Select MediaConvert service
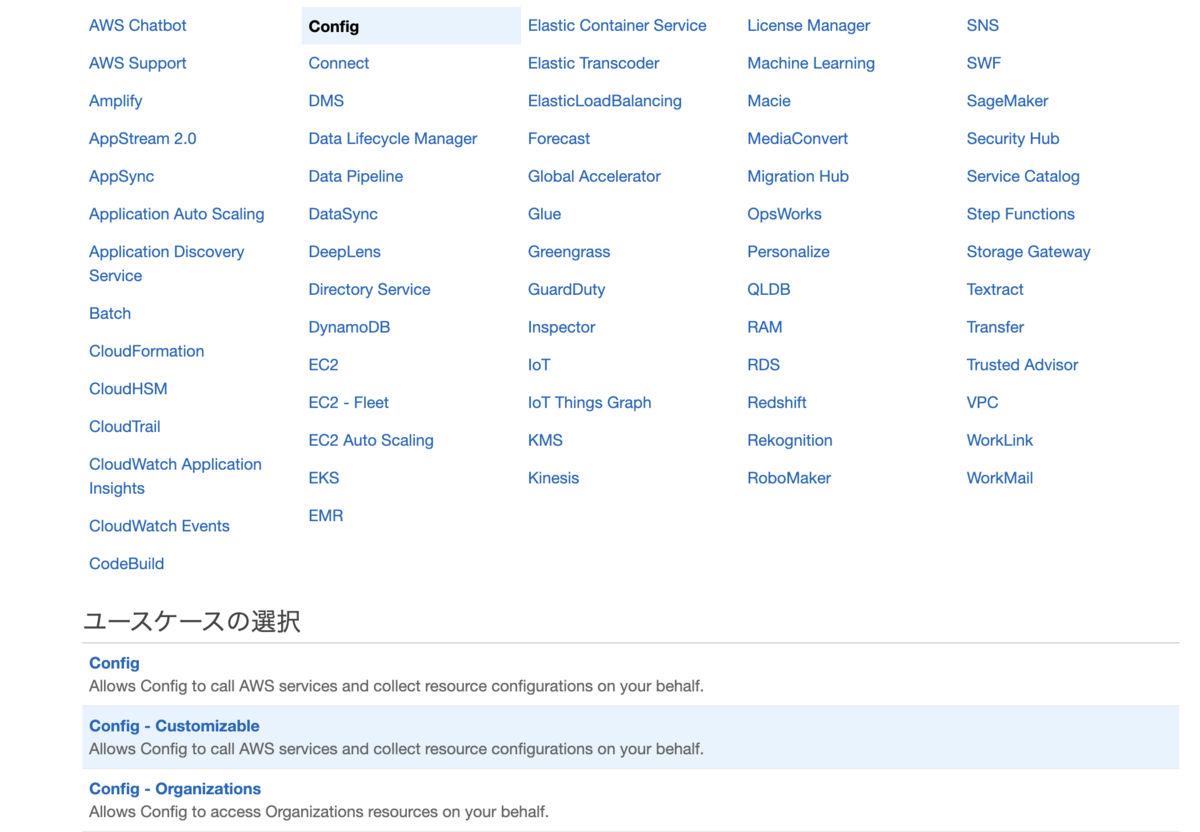The image size is (1200, 832). [x=797, y=139]
